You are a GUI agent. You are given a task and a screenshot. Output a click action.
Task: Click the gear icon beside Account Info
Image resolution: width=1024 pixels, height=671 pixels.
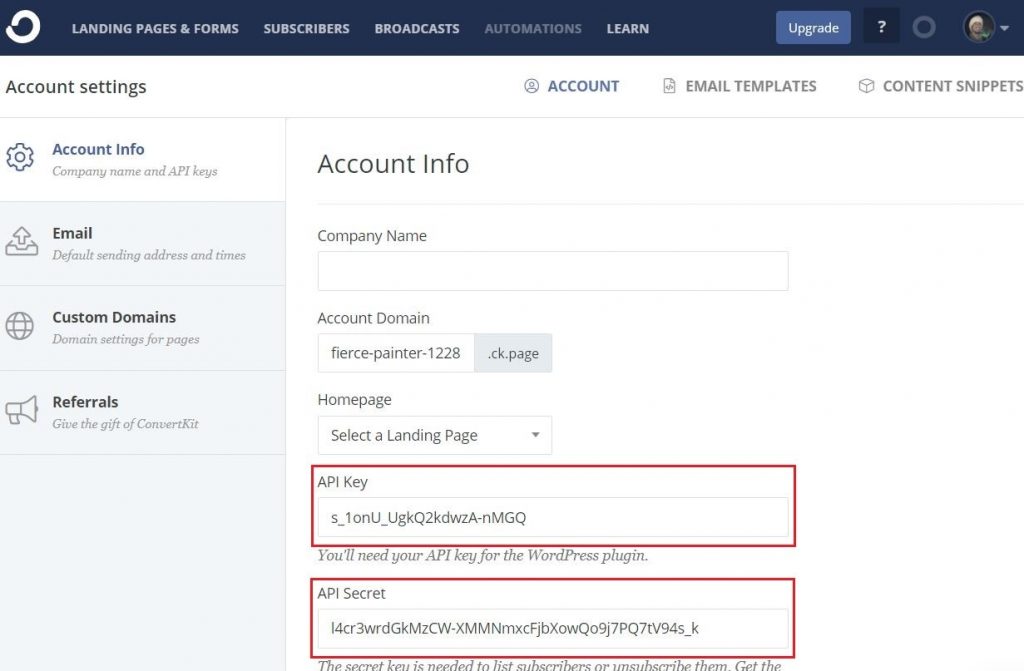pos(20,157)
